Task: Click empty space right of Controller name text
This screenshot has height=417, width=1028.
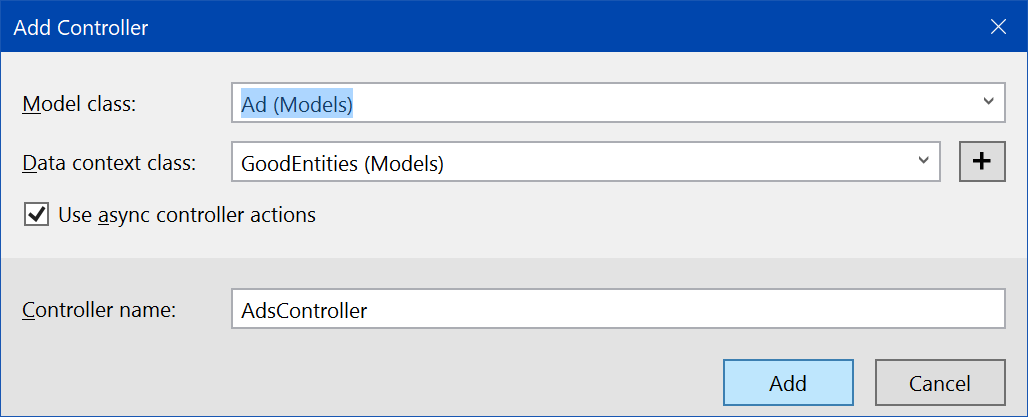Action: click(700, 310)
